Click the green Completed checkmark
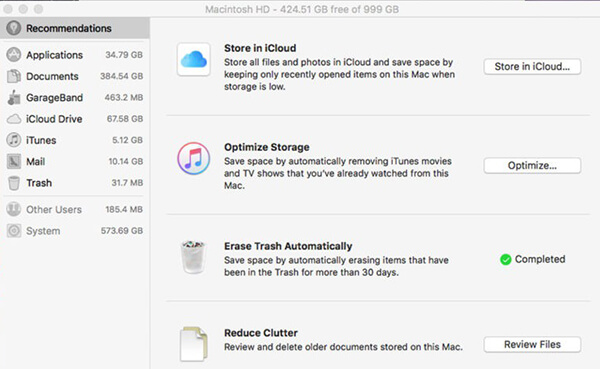This screenshot has width=600, height=369. click(x=505, y=260)
